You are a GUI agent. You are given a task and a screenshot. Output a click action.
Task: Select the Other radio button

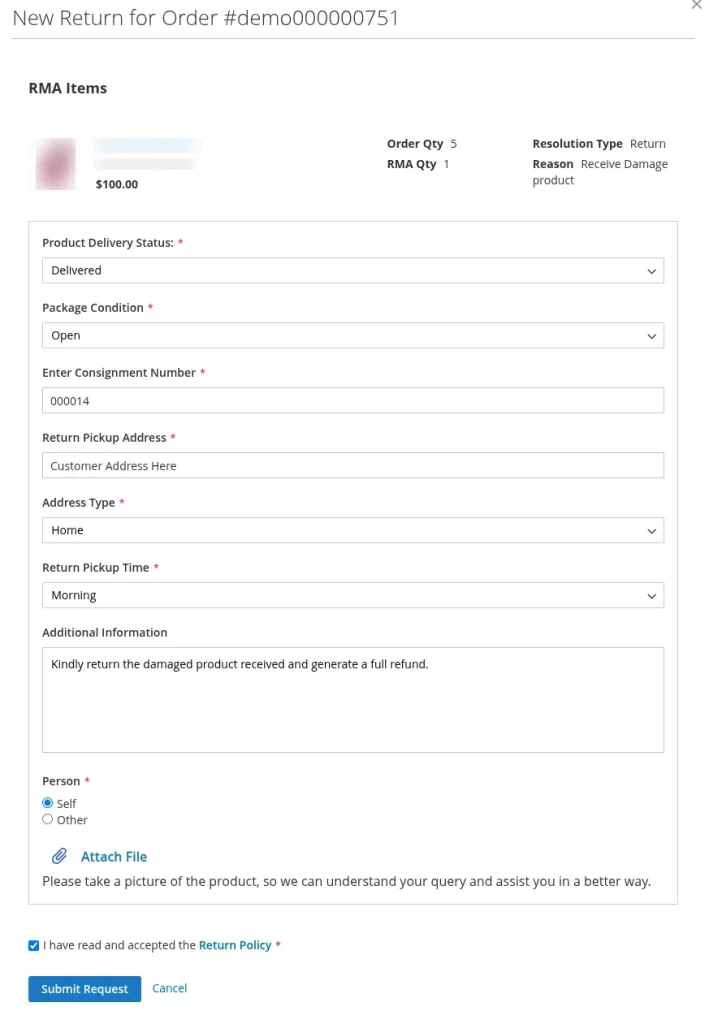(x=47, y=819)
